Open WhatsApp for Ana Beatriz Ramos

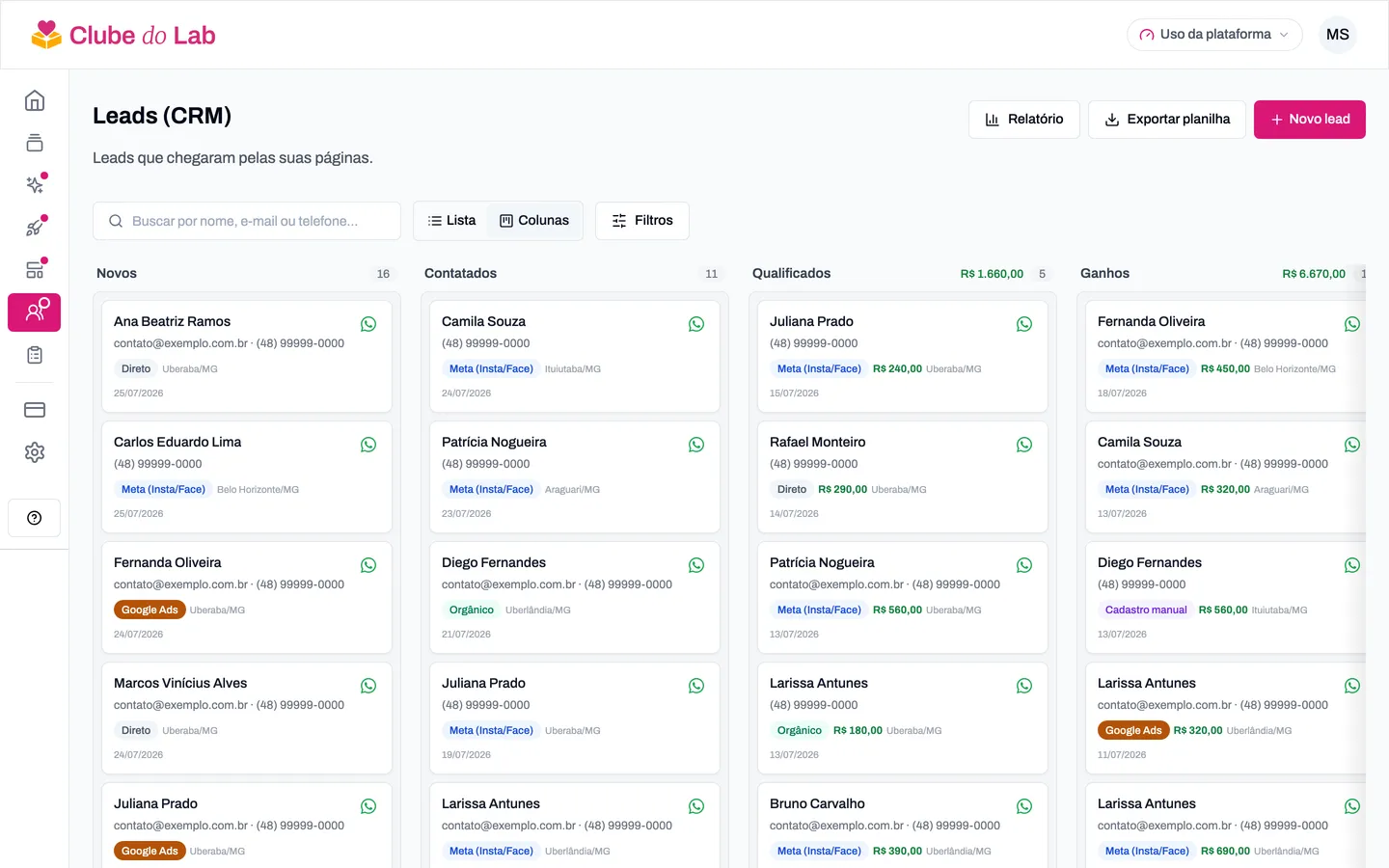368,324
